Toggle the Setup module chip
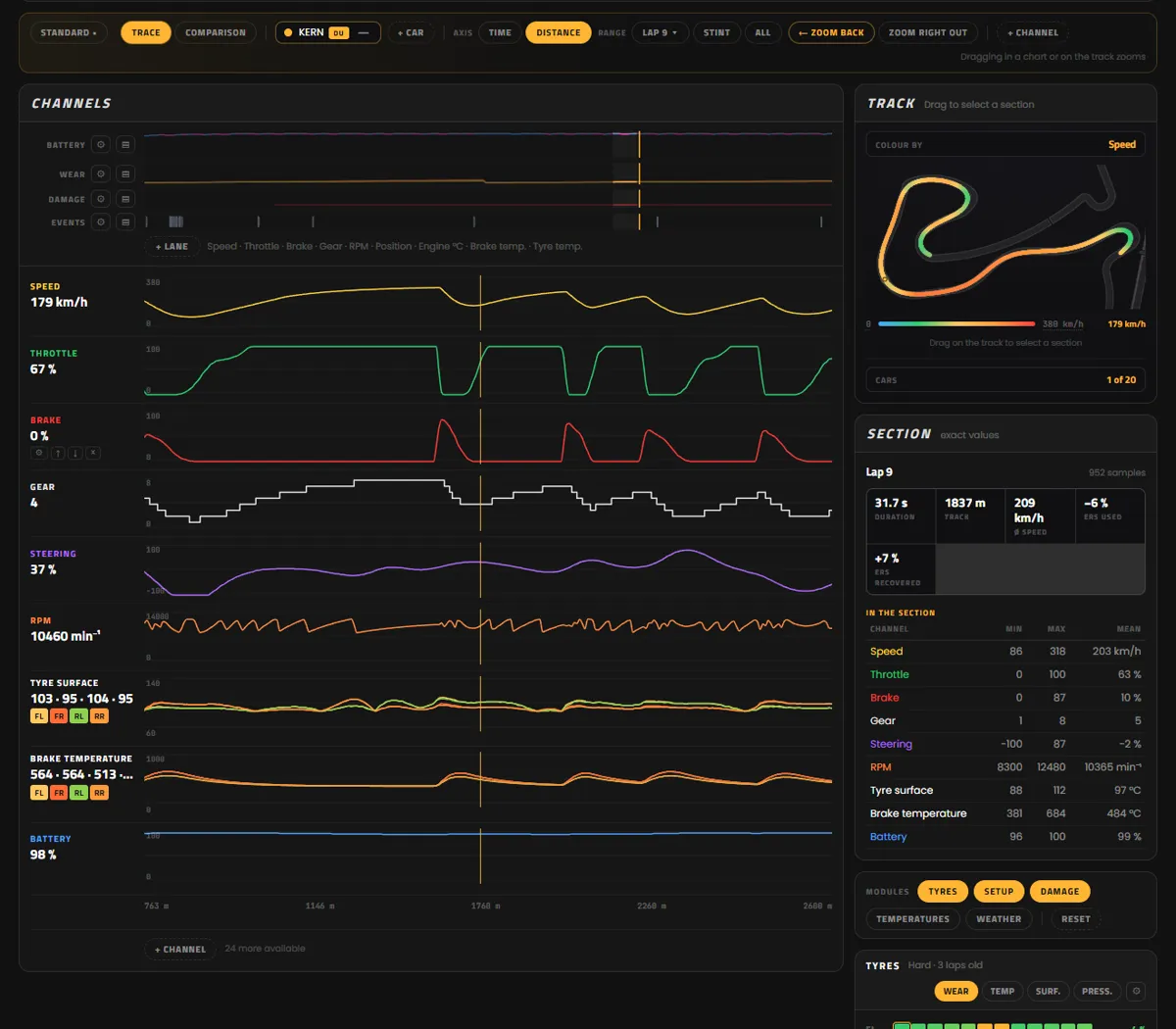Screen dimensions: 1176x1029 point(999,892)
